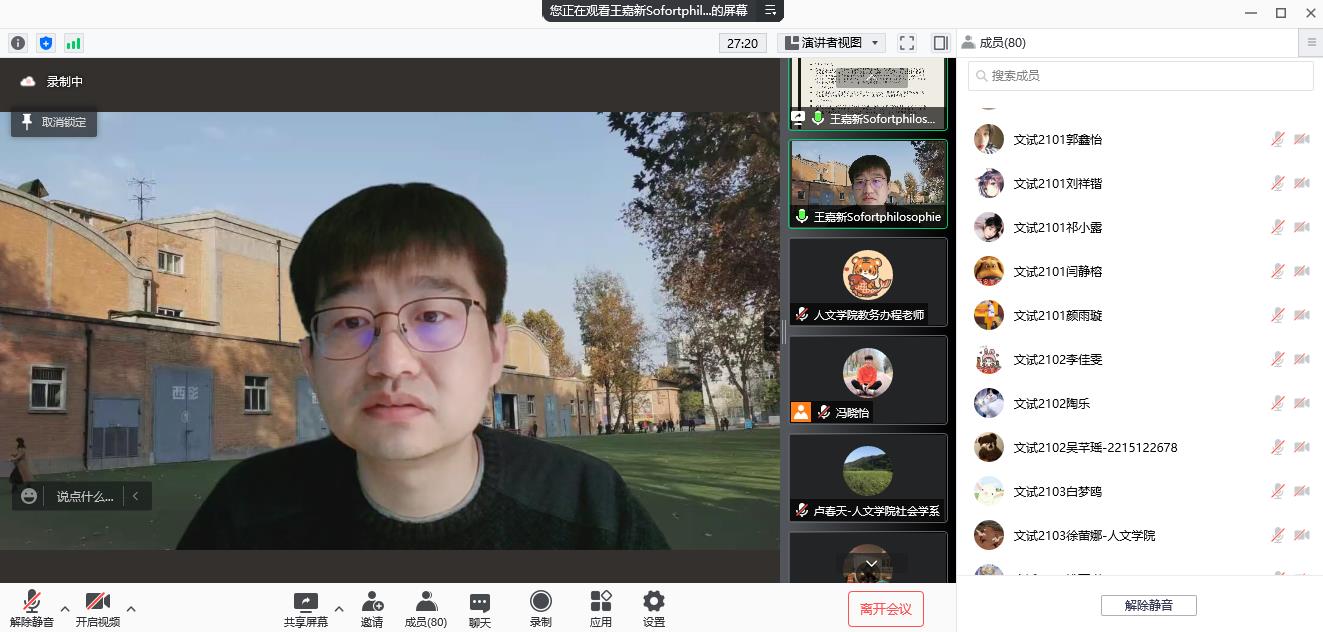Image resolution: width=1323 pixels, height=632 pixels.
Task: Click 取消锁定 to unpin video
Action: (54, 122)
